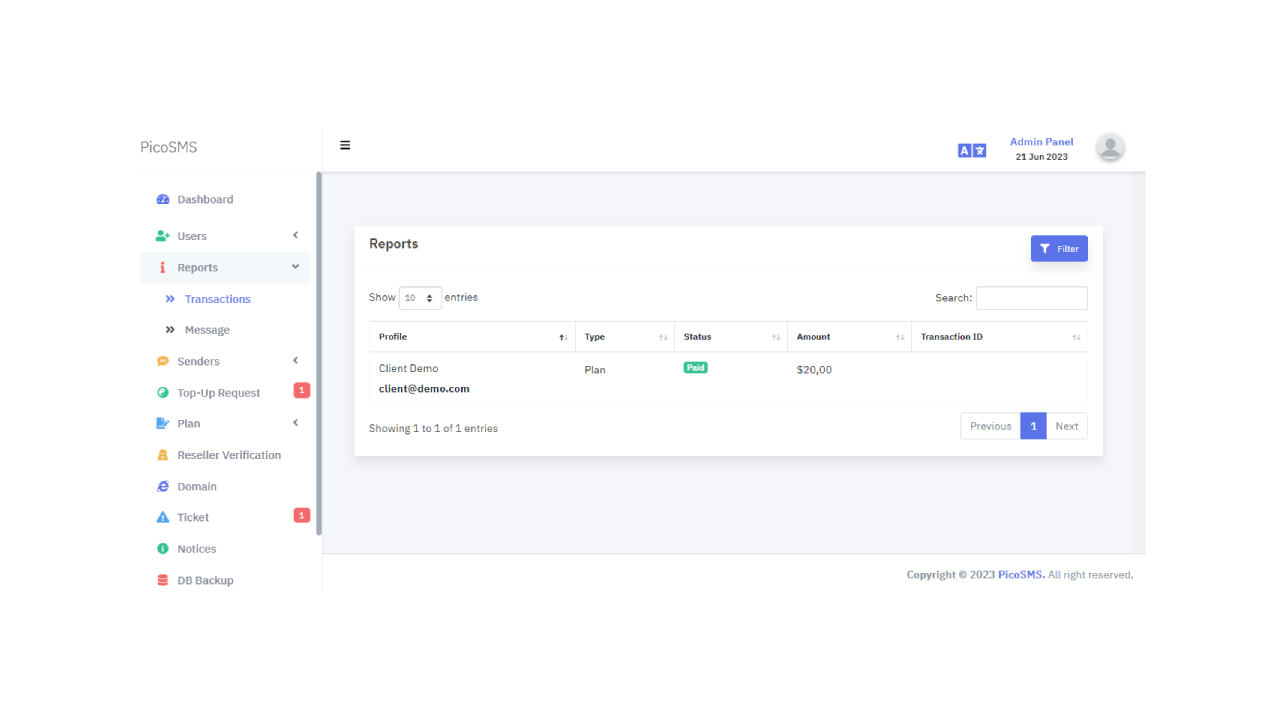The image size is (1280, 720).
Task: Open the Dashboard from the sidebar
Action: (x=204, y=199)
